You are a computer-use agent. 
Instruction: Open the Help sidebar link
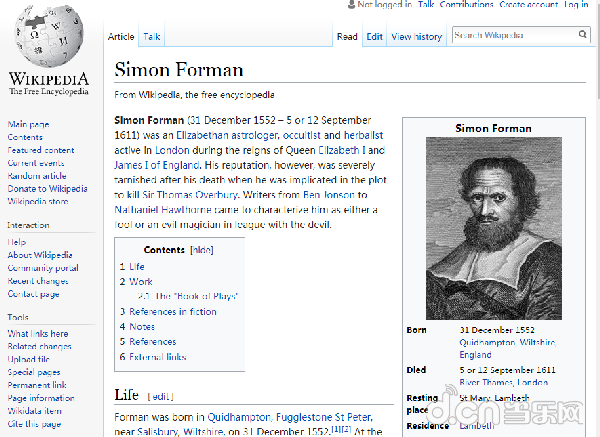point(16,242)
